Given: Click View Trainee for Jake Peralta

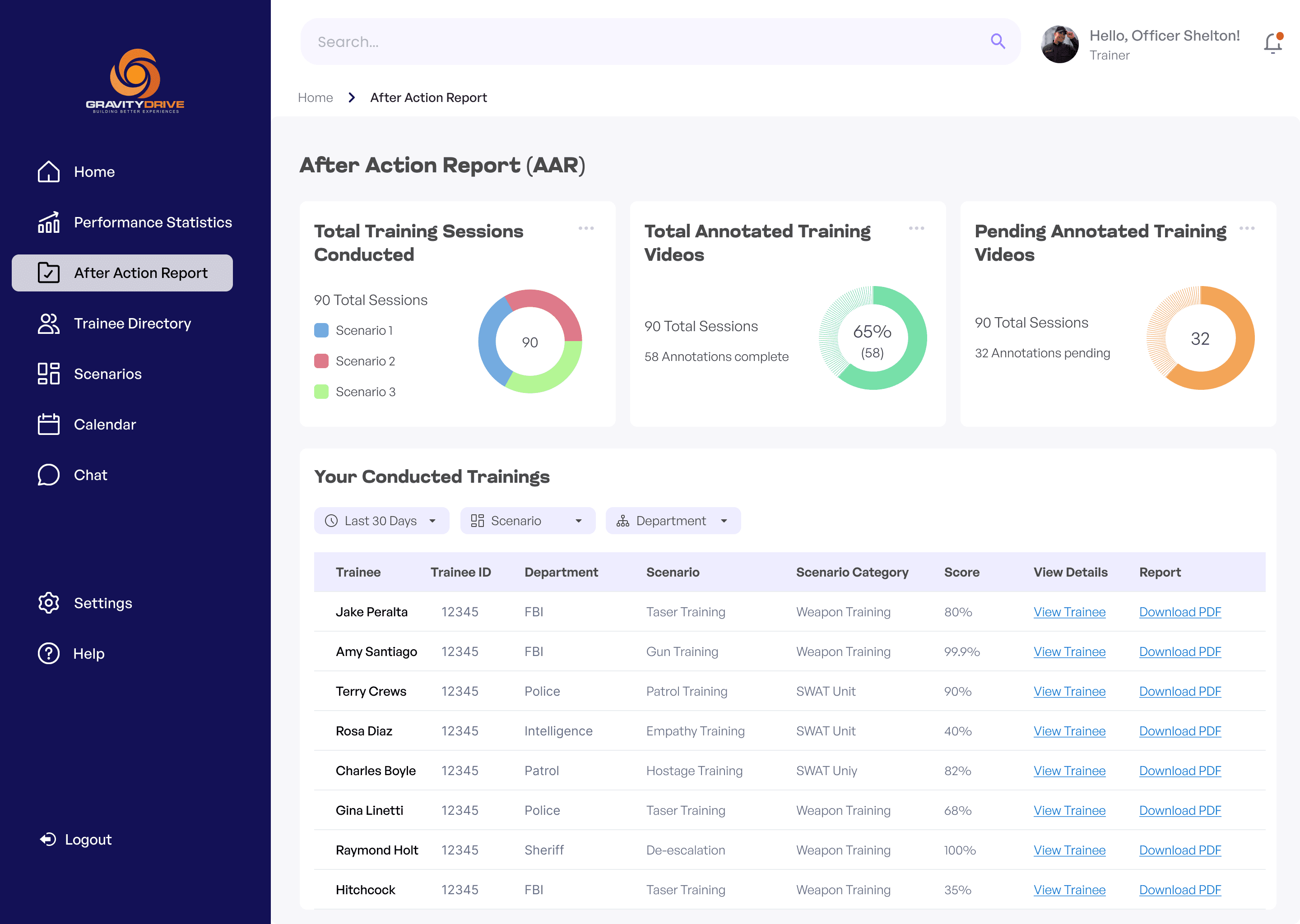Looking at the screenshot, I should (1069, 612).
